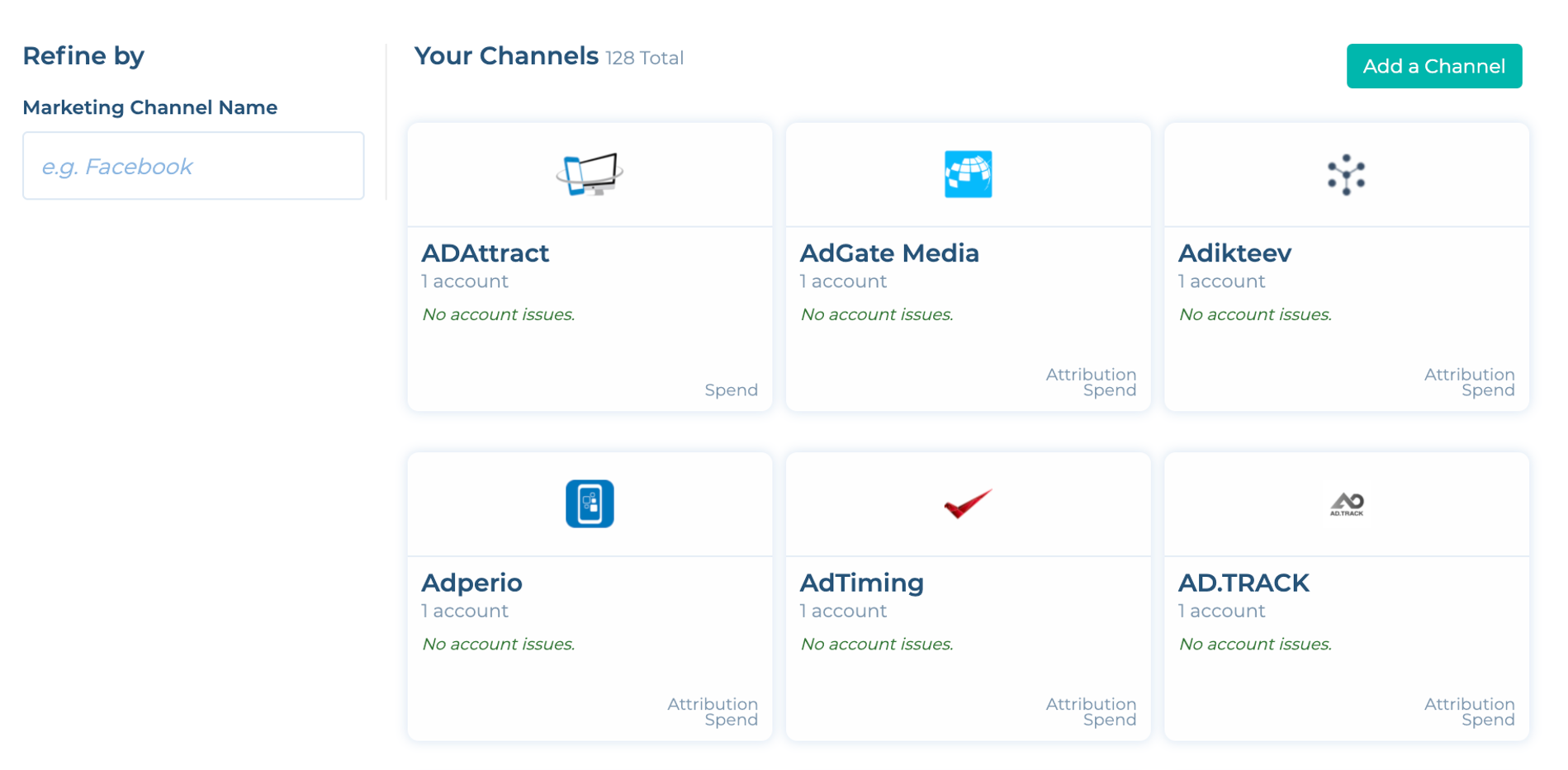Viewport: 1568px width, 770px height.
Task: Click "Attribution" label on Adperio card
Action: pos(713,704)
